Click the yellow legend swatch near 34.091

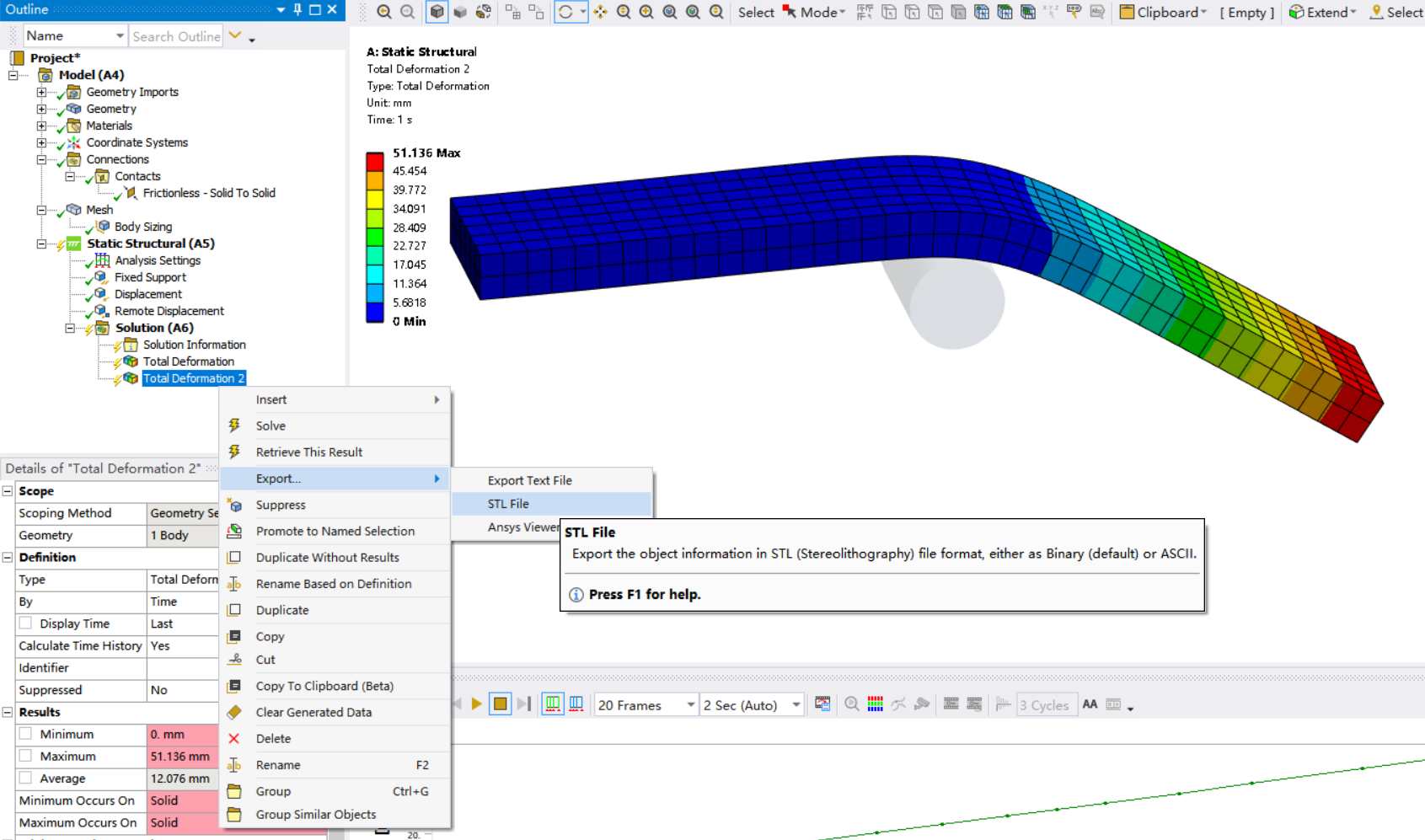click(375, 199)
